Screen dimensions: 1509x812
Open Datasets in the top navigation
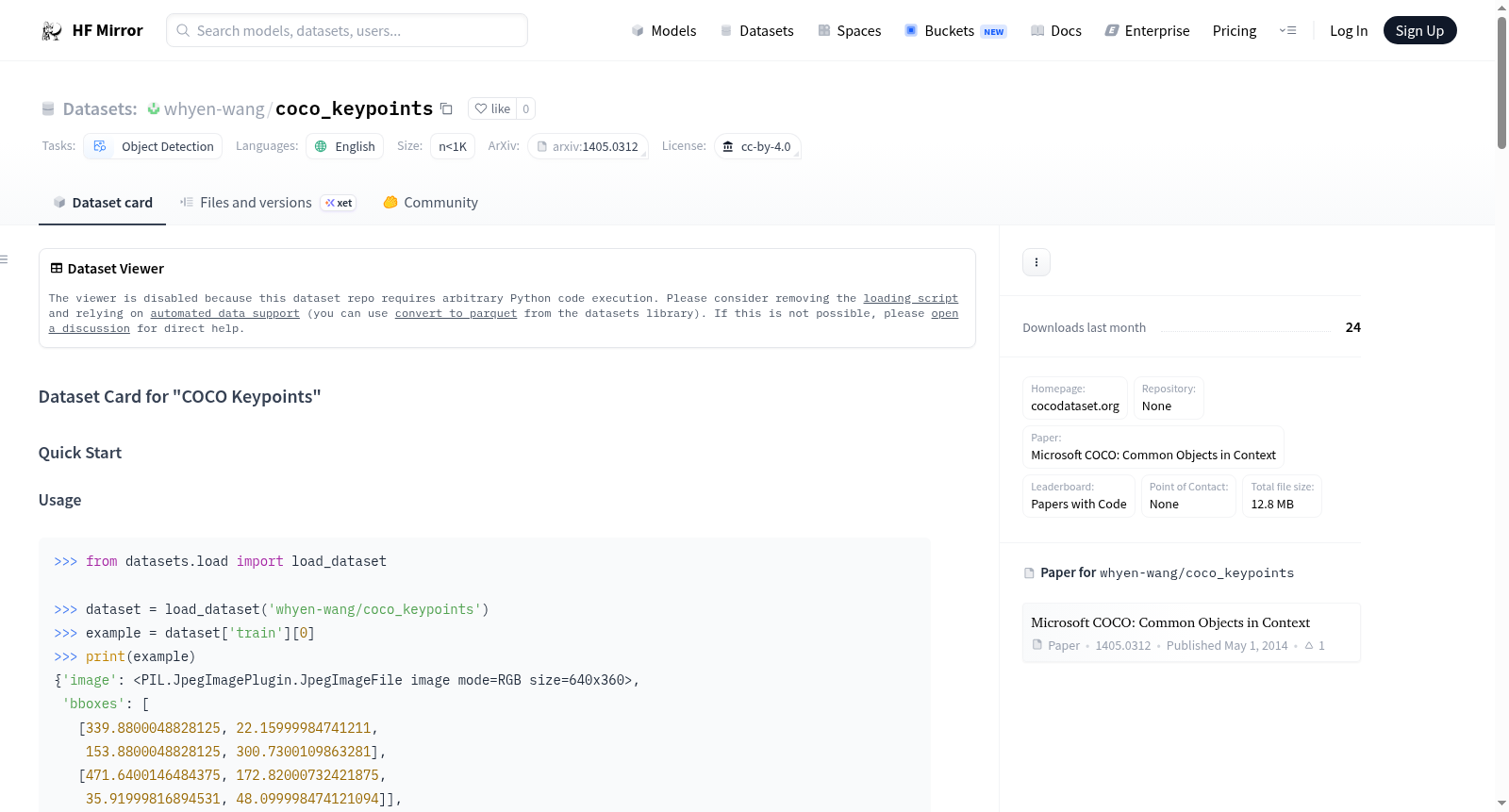coord(757,31)
